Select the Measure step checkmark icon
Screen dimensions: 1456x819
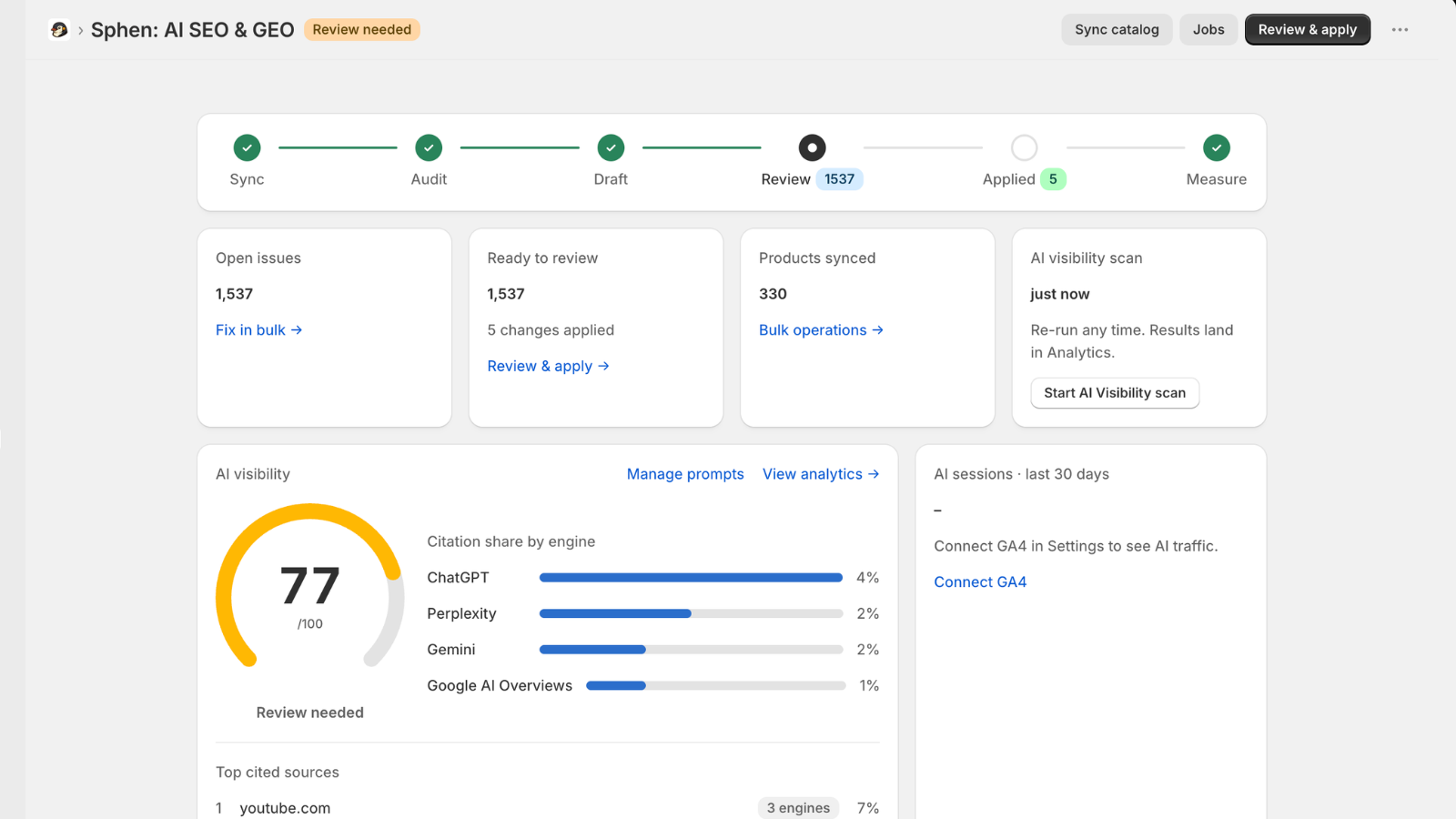tap(1217, 147)
